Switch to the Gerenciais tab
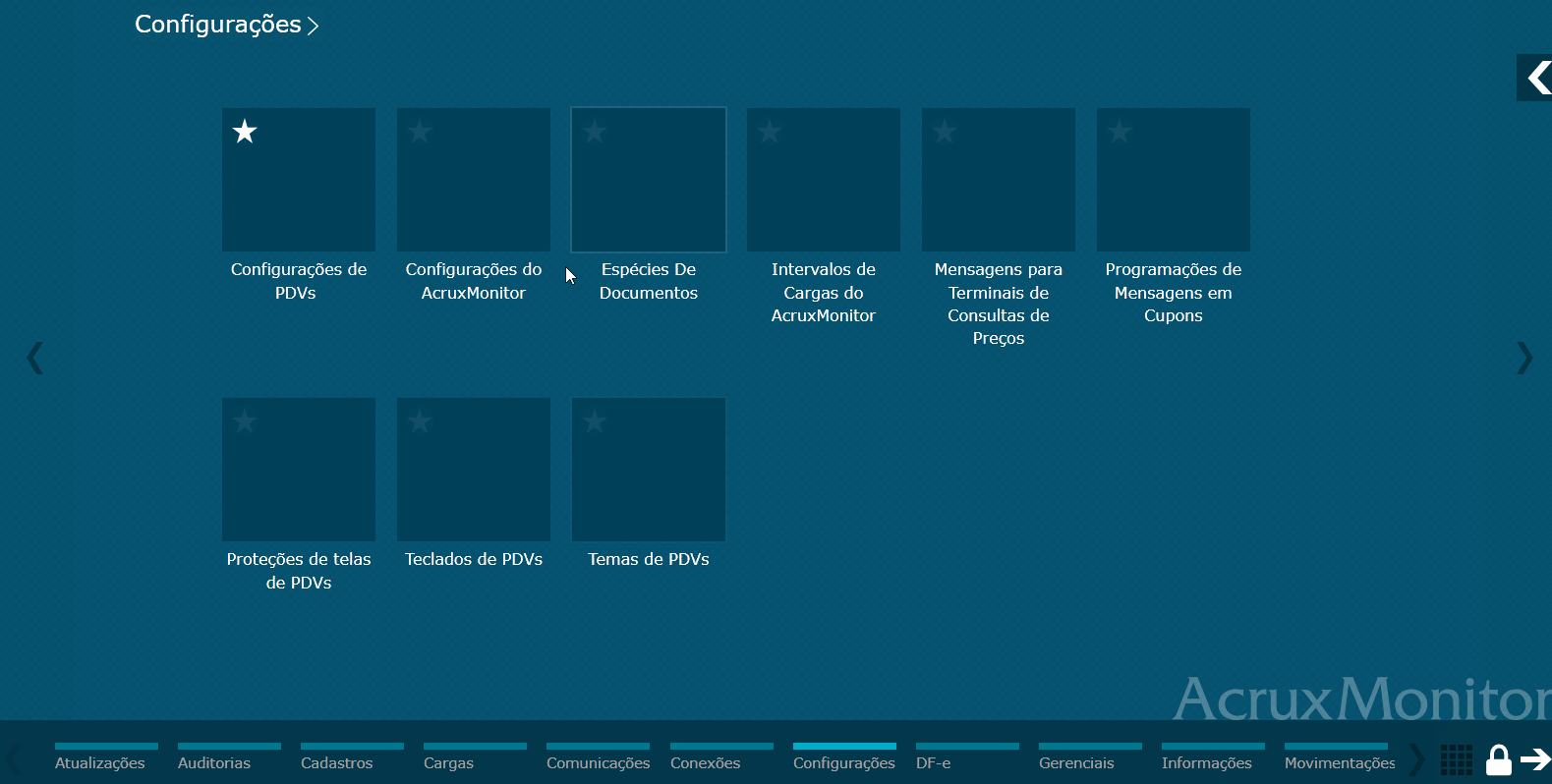 pyautogui.click(x=1090, y=757)
